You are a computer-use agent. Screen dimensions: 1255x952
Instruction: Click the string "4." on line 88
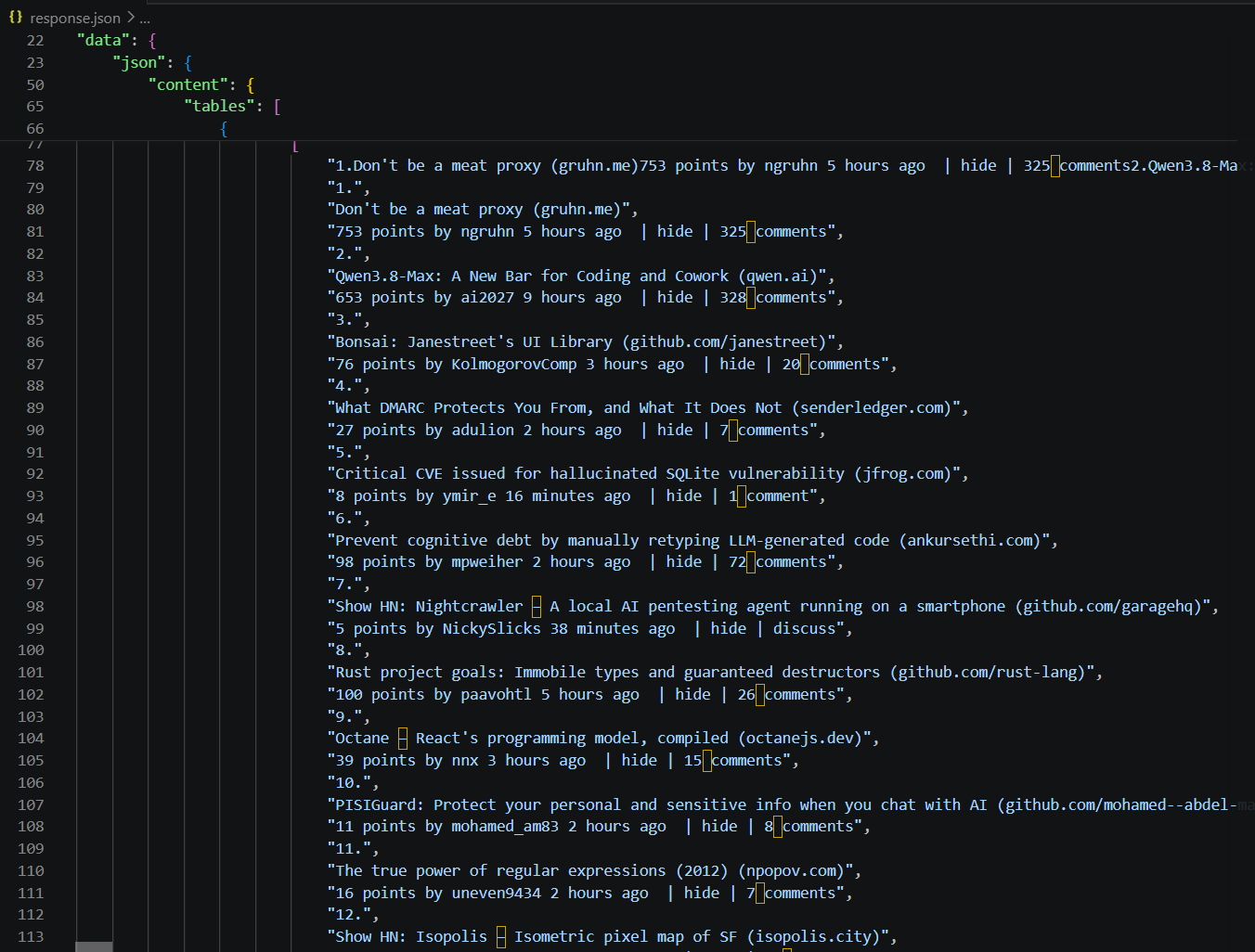pyautogui.click(x=349, y=386)
